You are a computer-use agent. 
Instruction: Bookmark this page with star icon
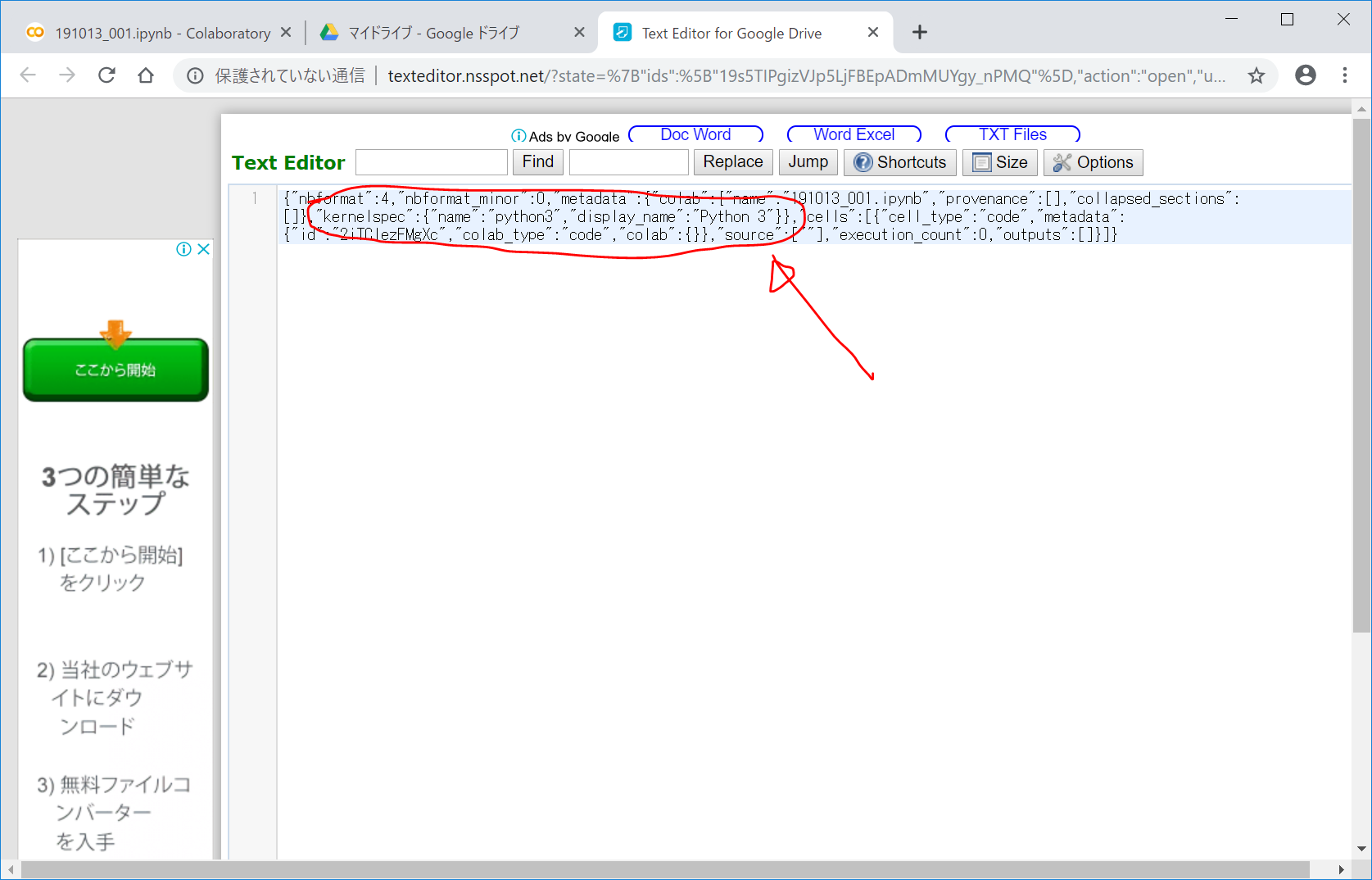1256,76
